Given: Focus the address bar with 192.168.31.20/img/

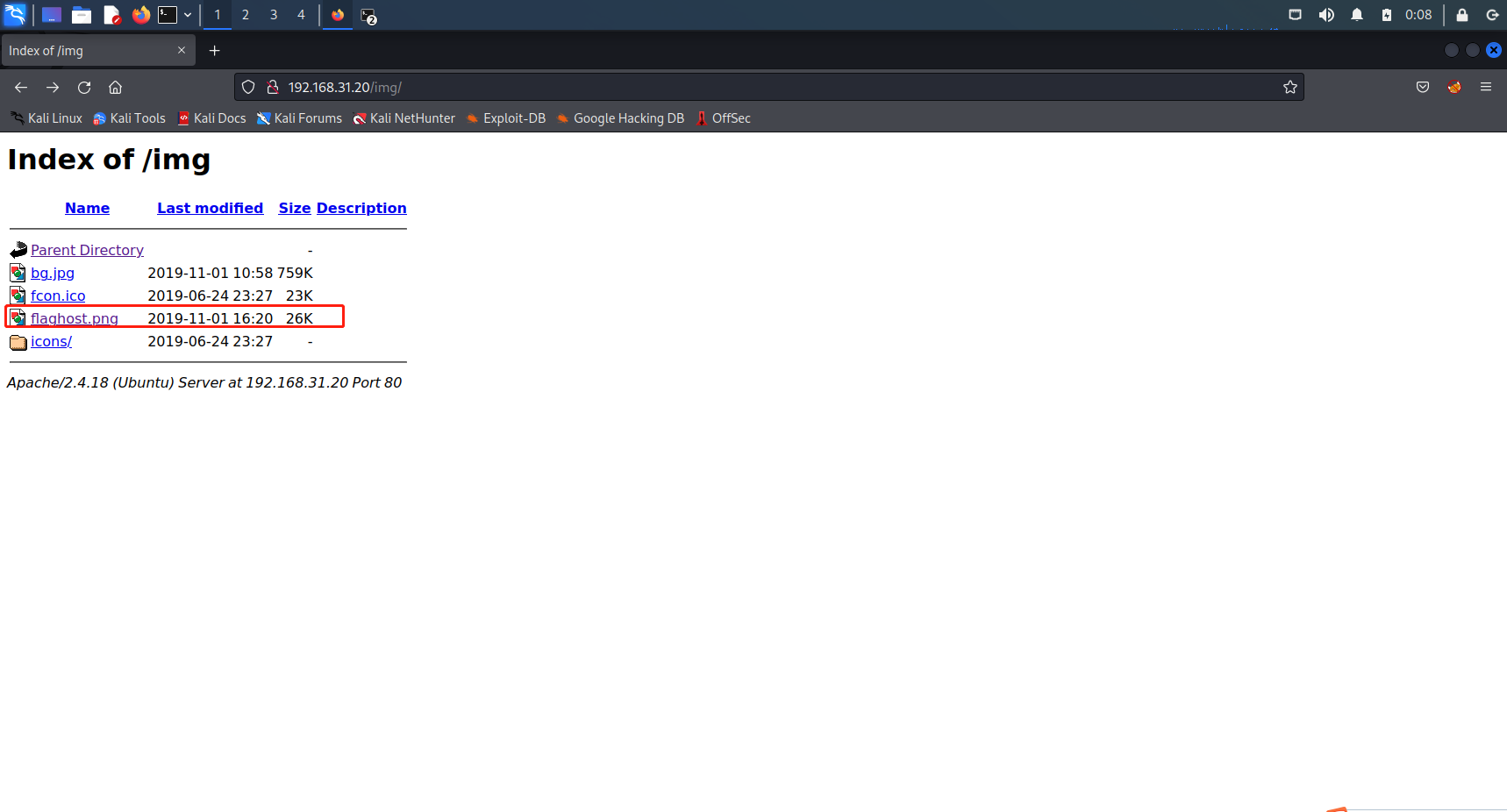Looking at the screenshot, I should (769, 87).
